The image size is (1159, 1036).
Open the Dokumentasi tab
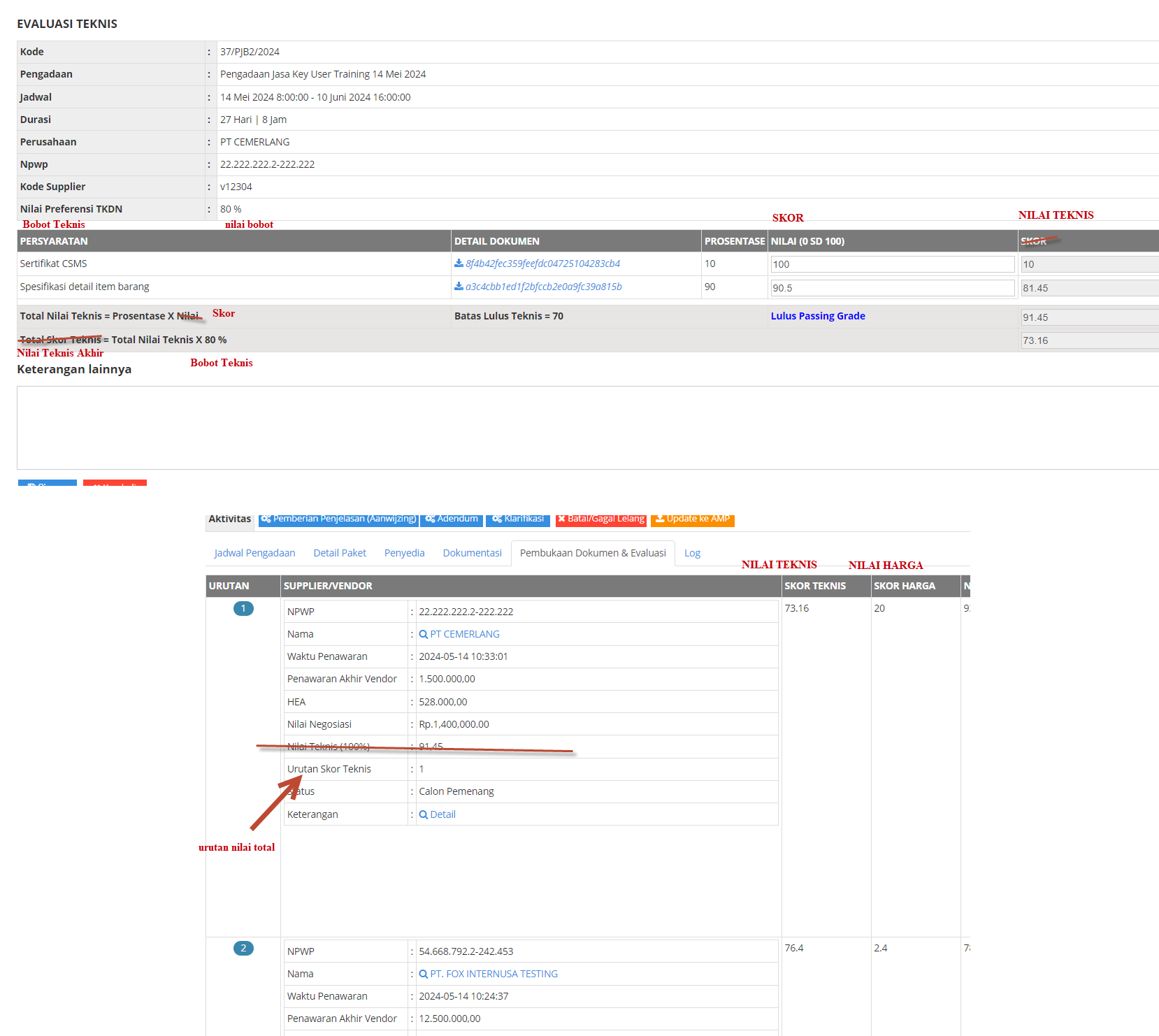tap(473, 553)
